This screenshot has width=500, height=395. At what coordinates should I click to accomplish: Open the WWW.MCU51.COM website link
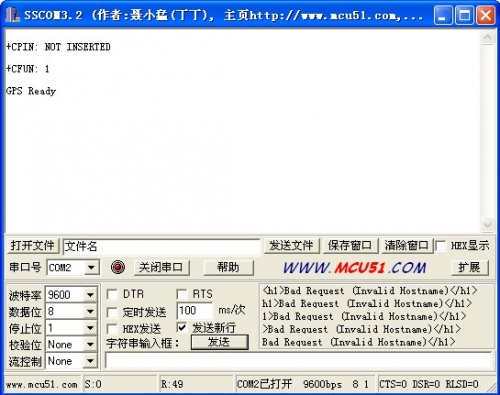tap(354, 268)
